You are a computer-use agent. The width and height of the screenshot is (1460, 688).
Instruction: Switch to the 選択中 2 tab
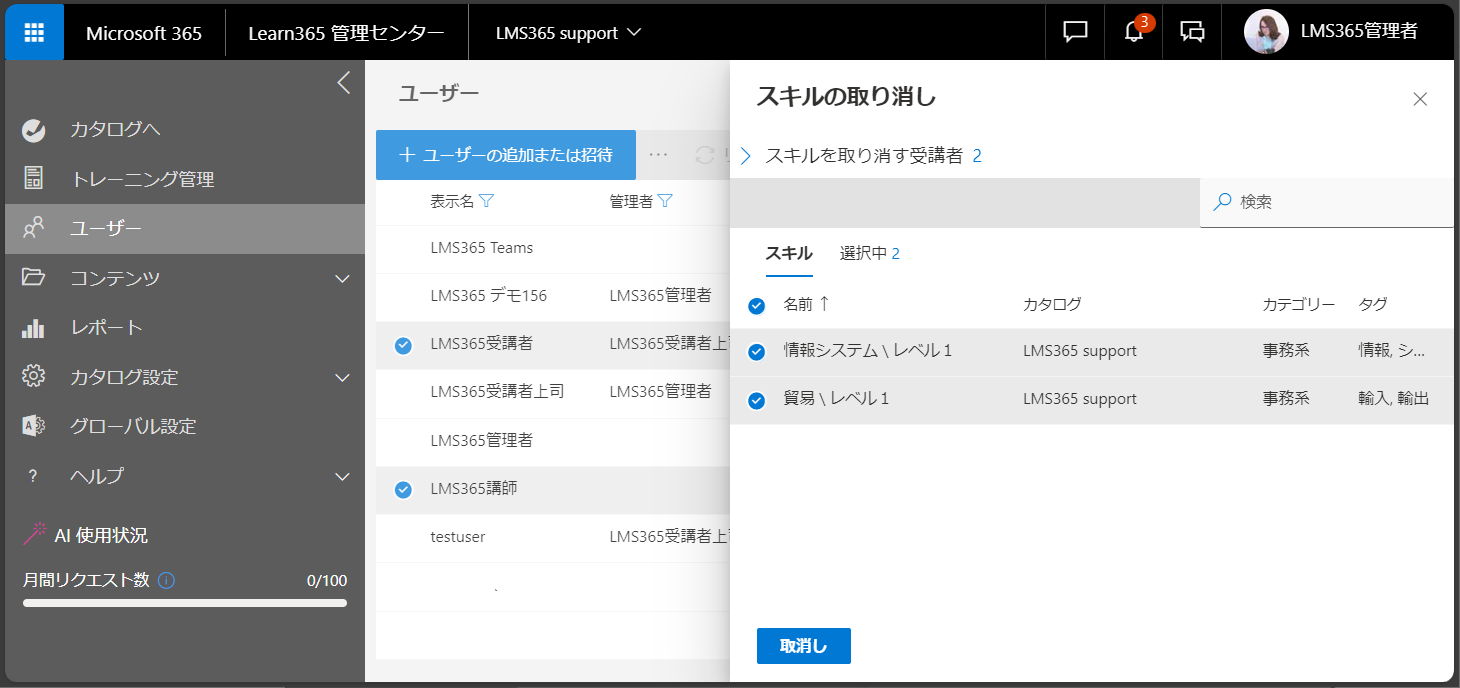click(x=870, y=254)
